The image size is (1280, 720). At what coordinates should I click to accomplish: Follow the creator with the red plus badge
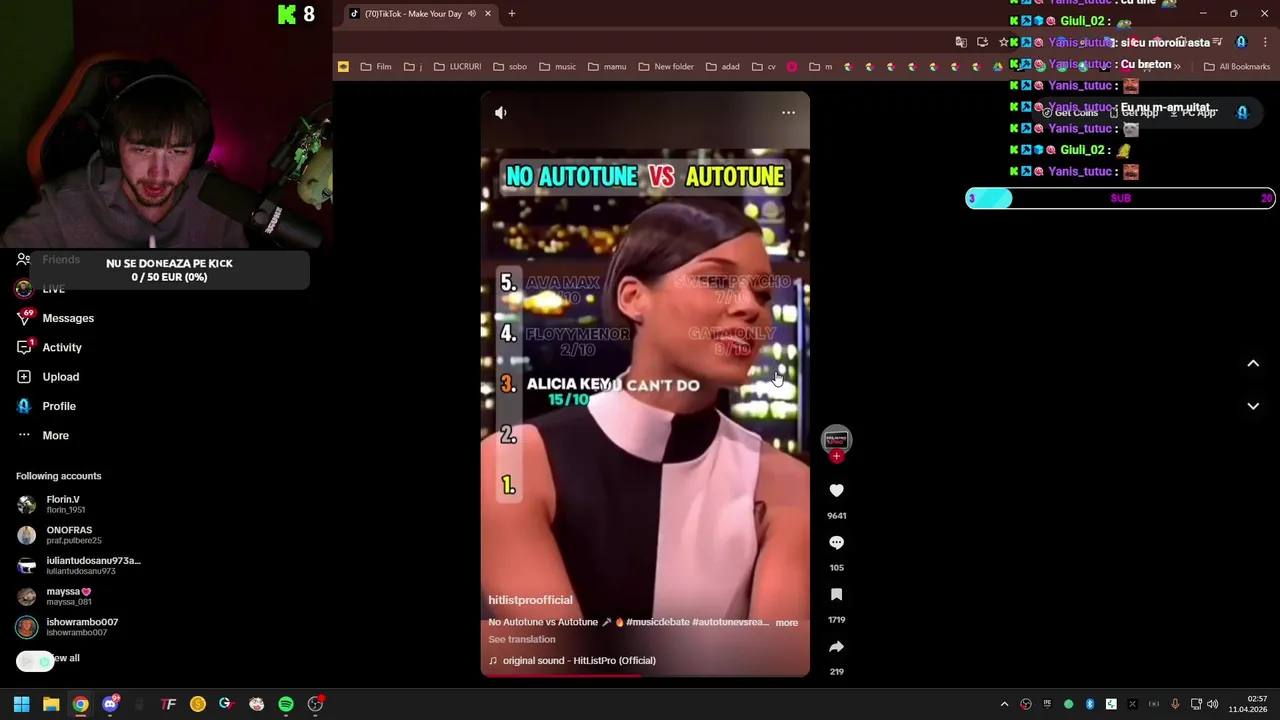click(836, 456)
